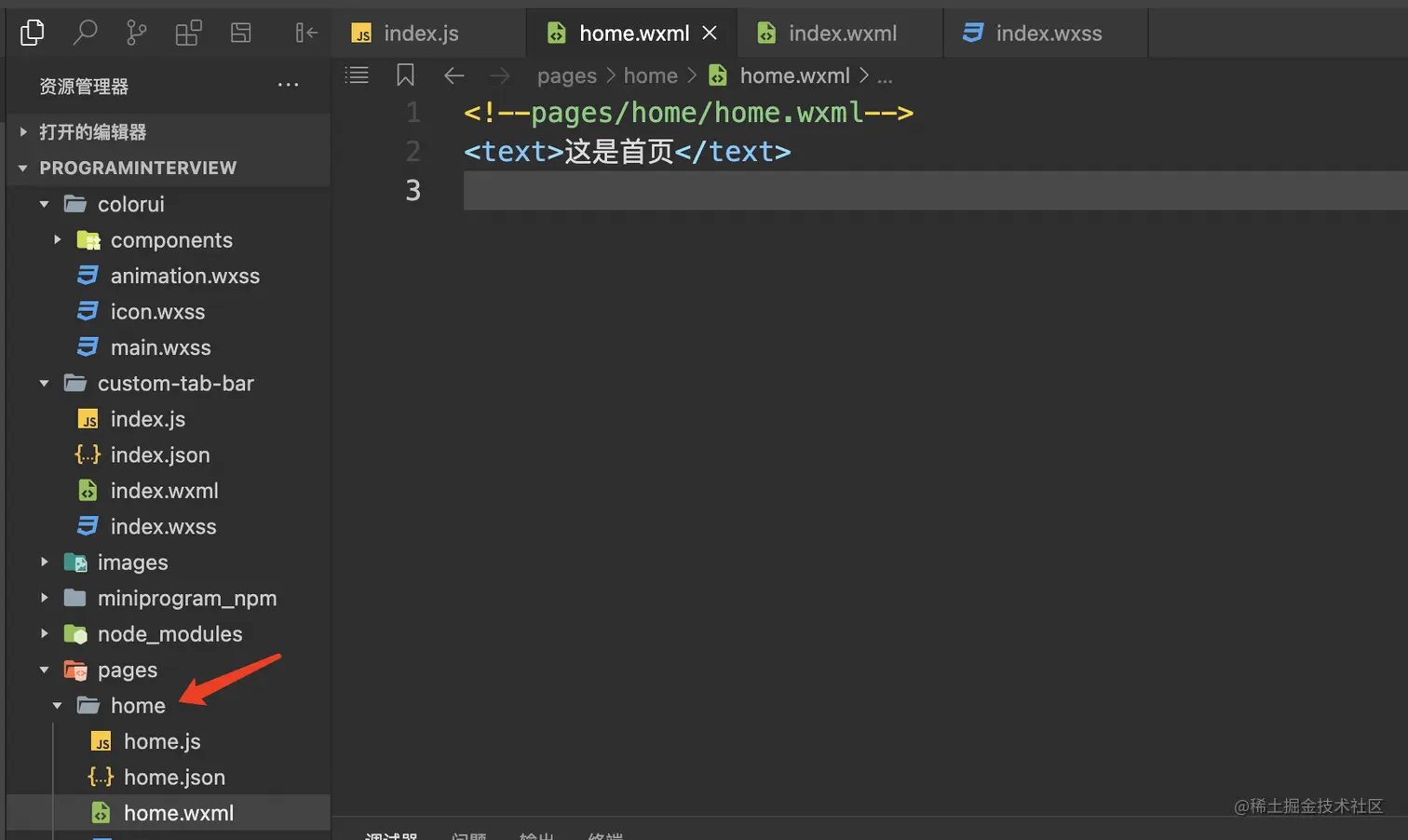Collapse the custom-tab-bar folder
Viewport: 1408px width, 840px height.
tap(168, 384)
